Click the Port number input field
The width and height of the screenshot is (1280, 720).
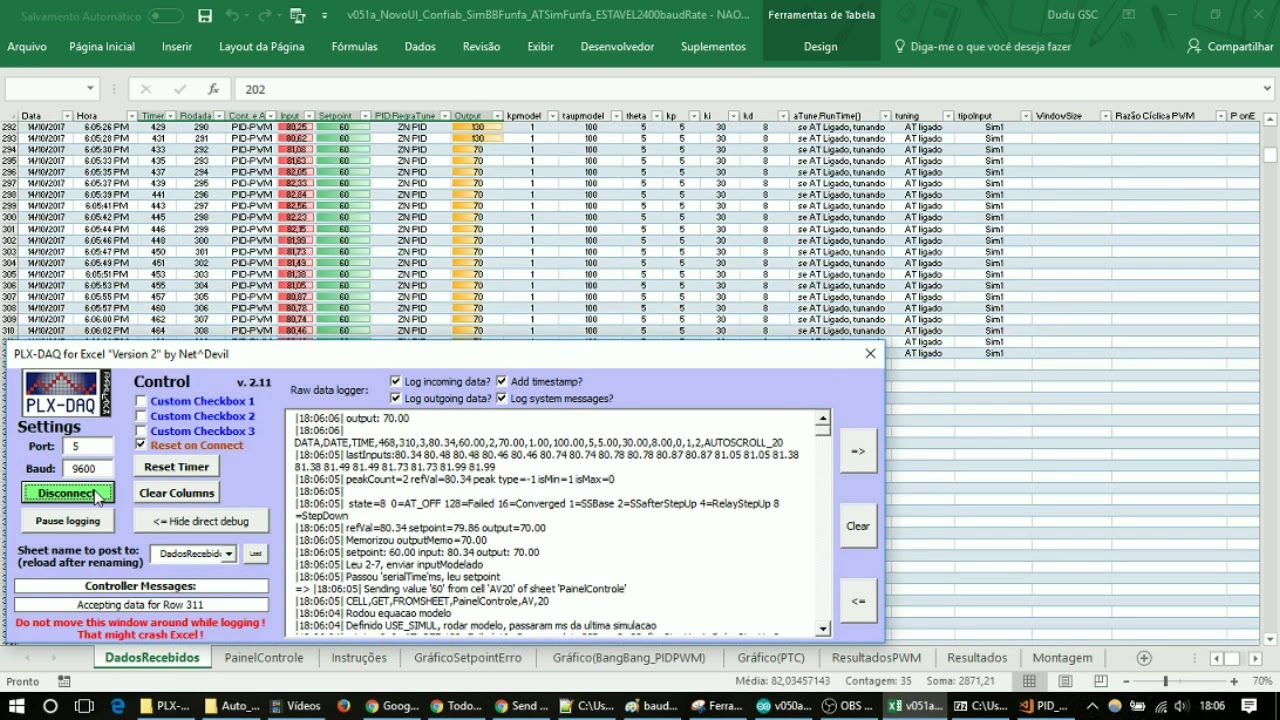tap(87, 447)
